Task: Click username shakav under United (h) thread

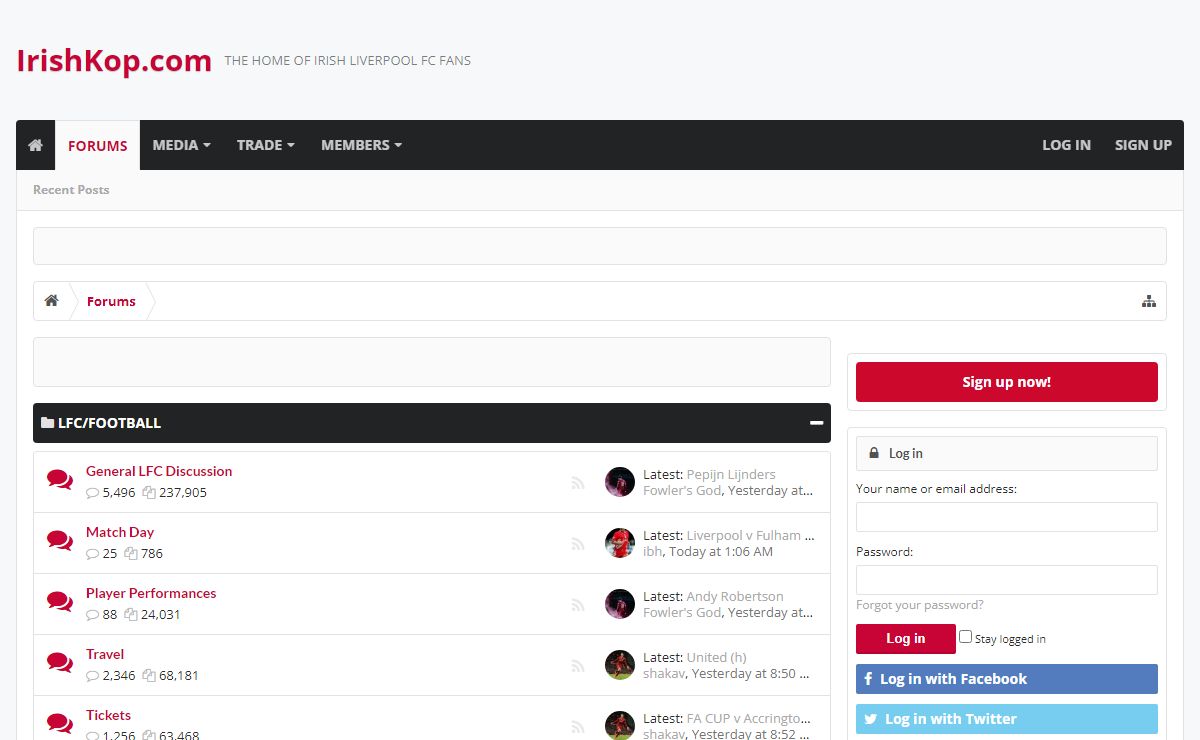Action: 664,673
